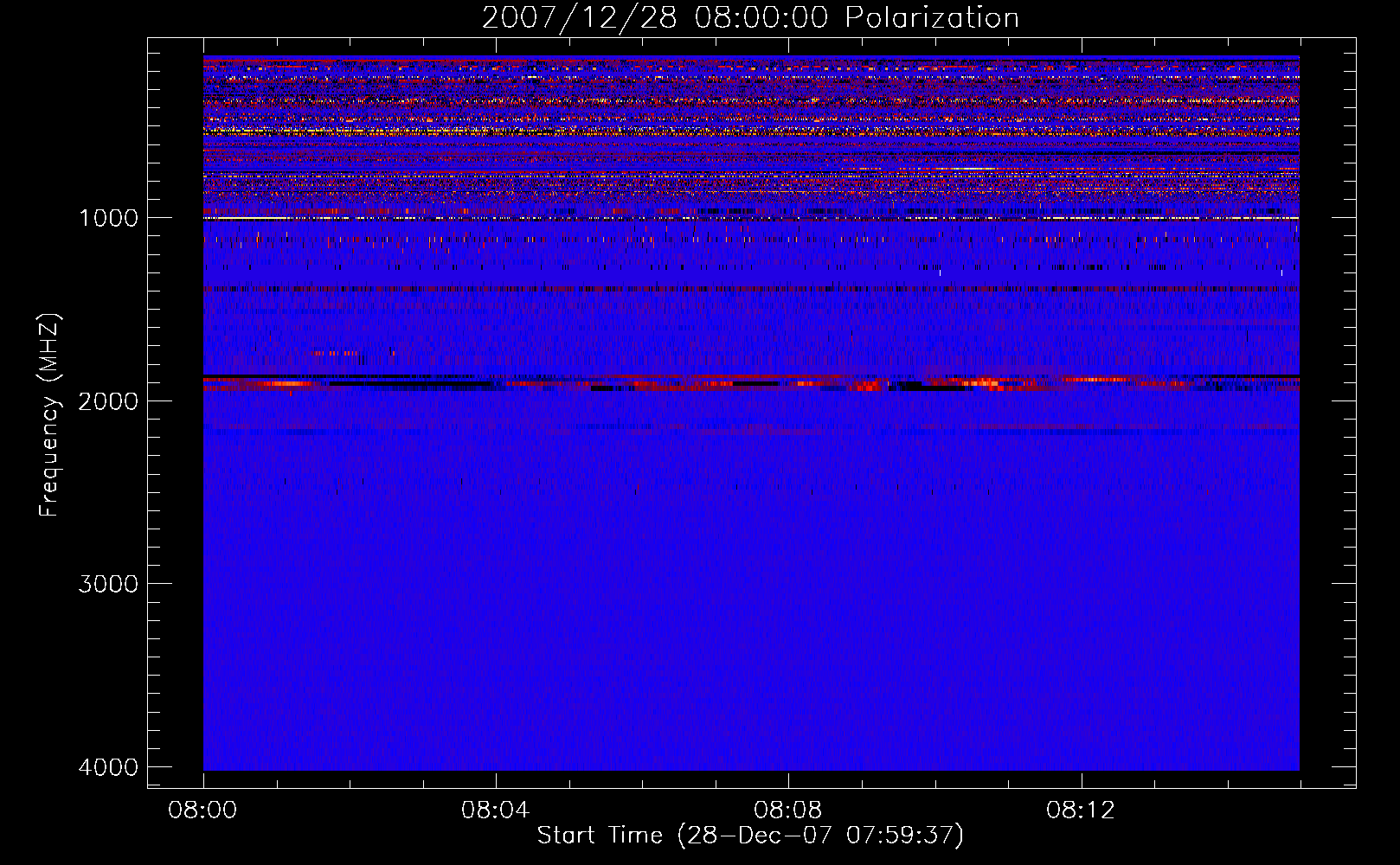
Task: Click the 08:08 time tick label
Action: 788,811
